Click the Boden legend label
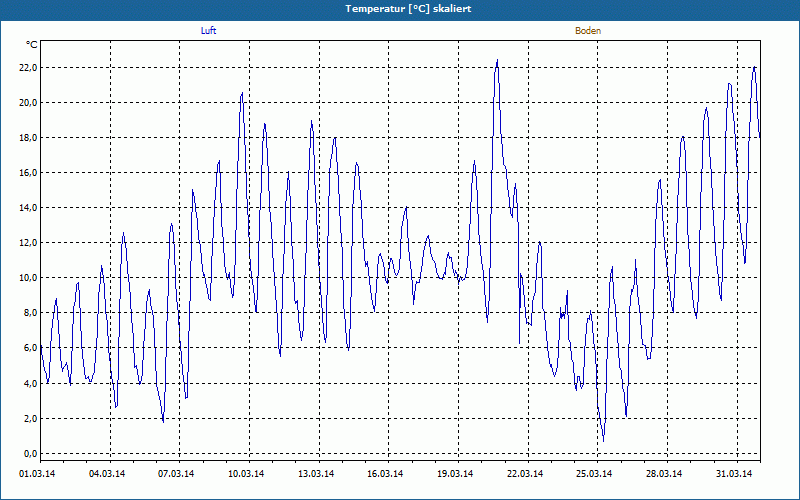This screenshot has height=500, width=800. click(588, 31)
